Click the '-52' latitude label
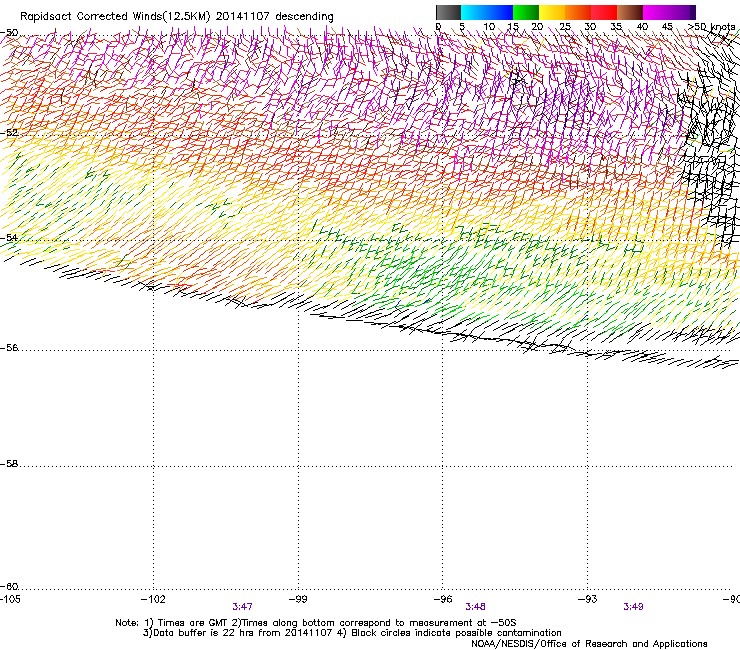The height and width of the screenshot is (650, 740). click(9, 133)
